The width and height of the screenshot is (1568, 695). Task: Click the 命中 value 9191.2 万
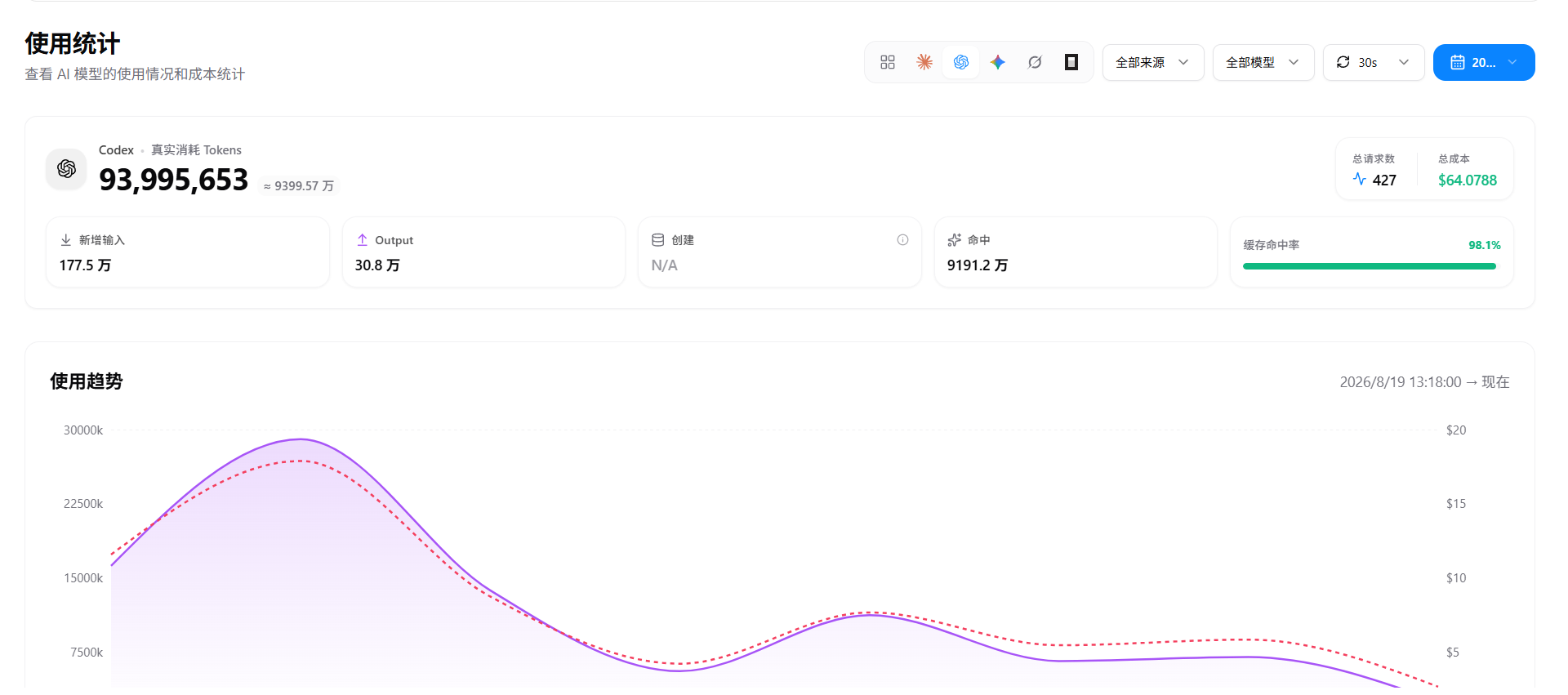pos(978,265)
